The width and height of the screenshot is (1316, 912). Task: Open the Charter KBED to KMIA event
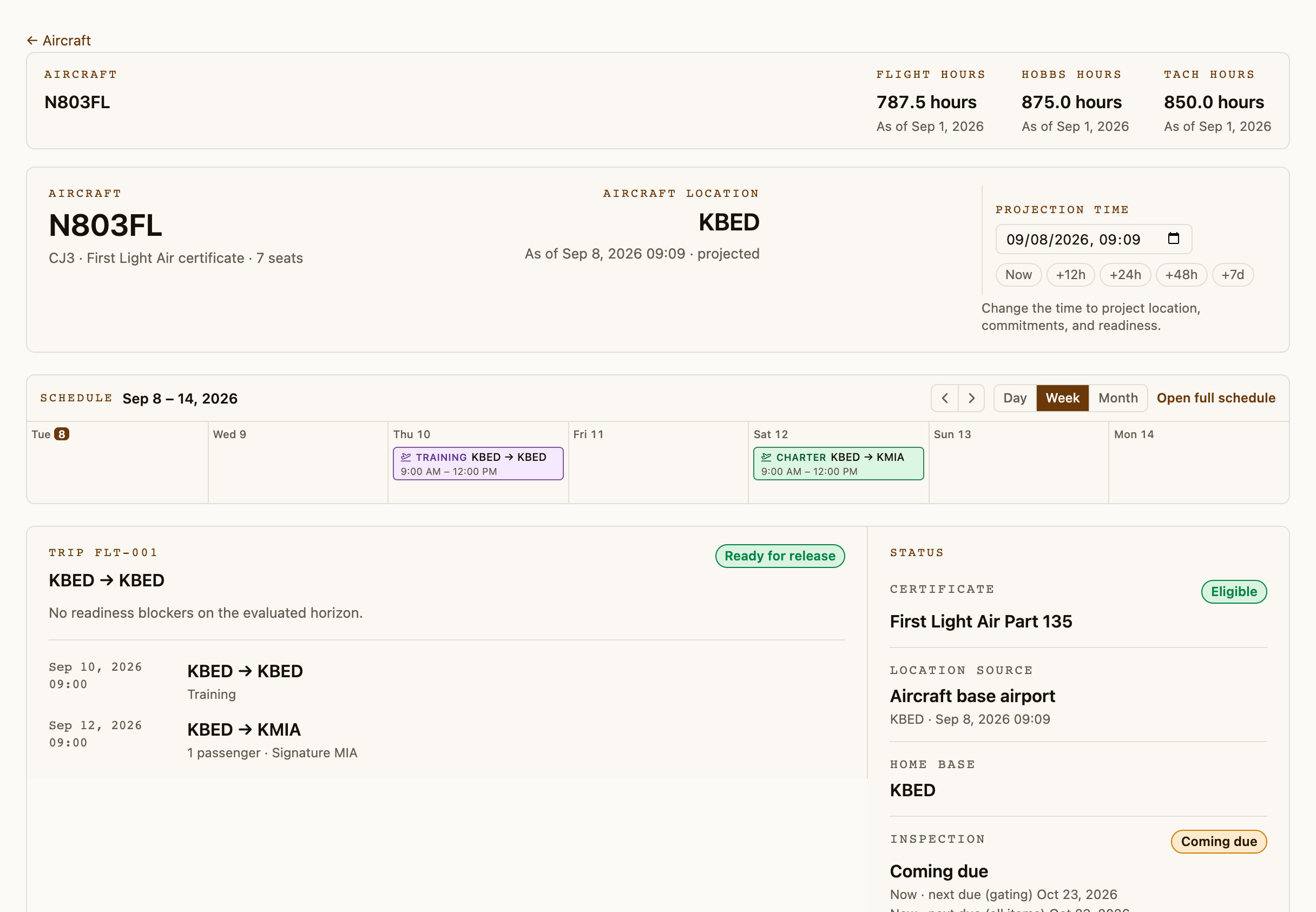tap(838, 464)
